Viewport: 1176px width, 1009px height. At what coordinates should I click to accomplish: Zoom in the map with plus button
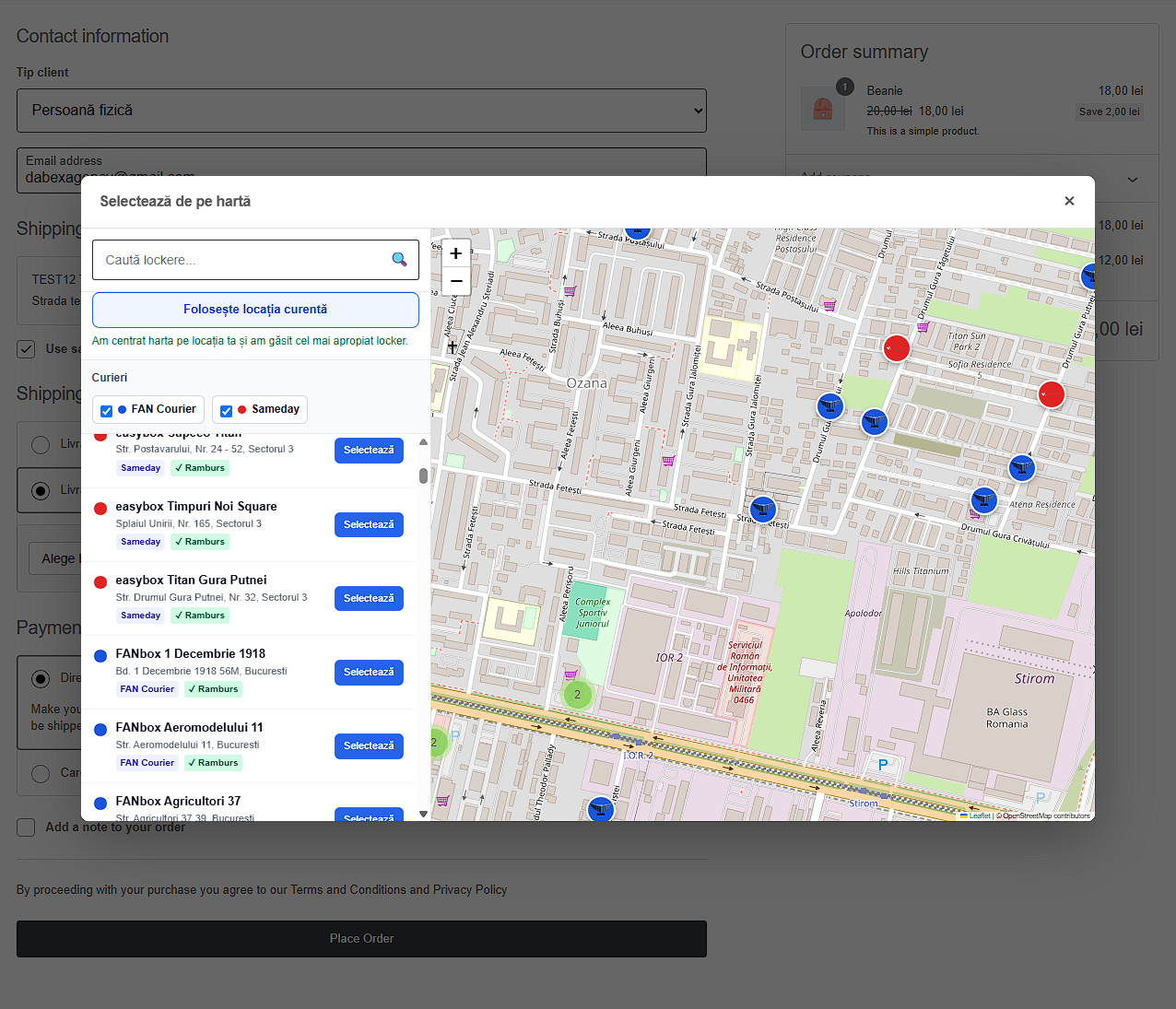pyautogui.click(x=455, y=253)
